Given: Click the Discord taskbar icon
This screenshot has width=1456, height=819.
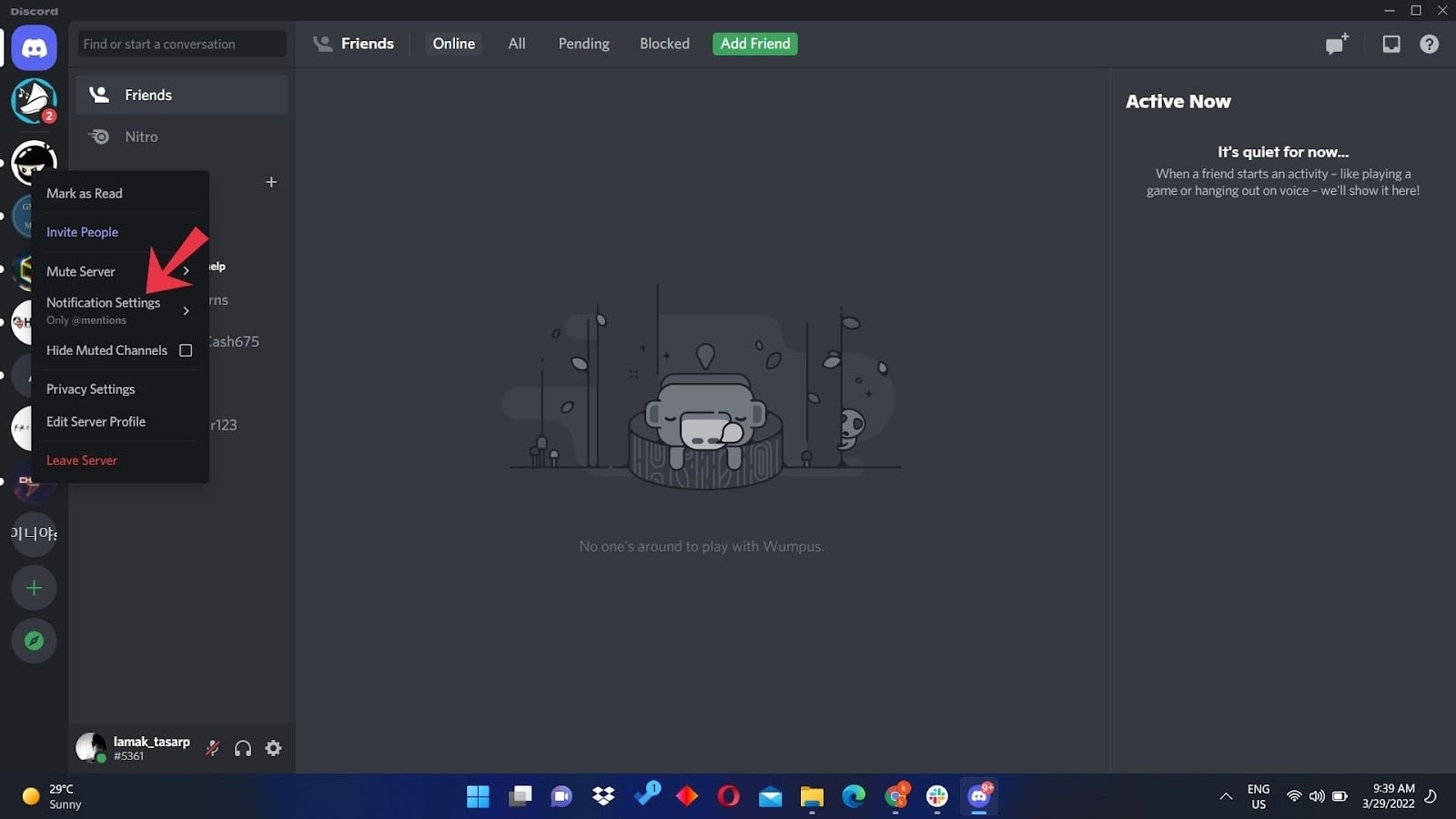Looking at the screenshot, I should [x=979, y=796].
